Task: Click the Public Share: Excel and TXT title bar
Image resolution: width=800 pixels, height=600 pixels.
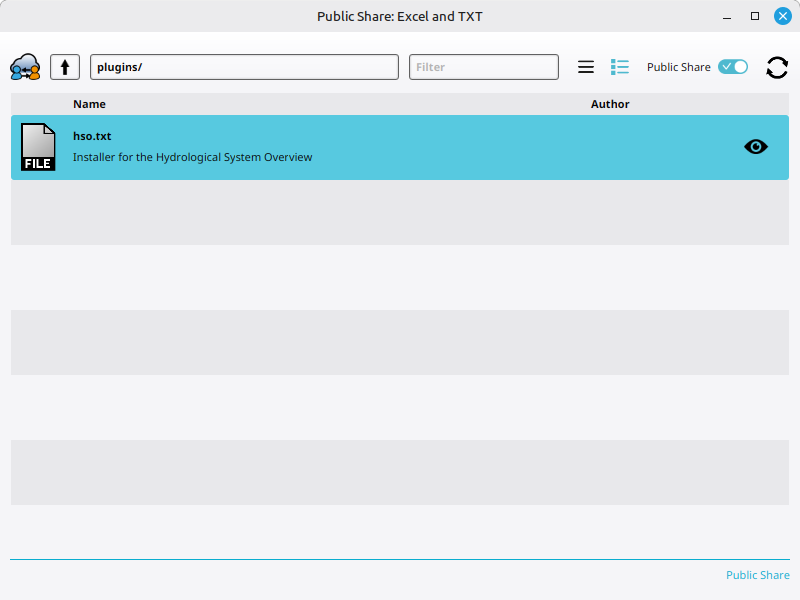Action: click(400, 16)
